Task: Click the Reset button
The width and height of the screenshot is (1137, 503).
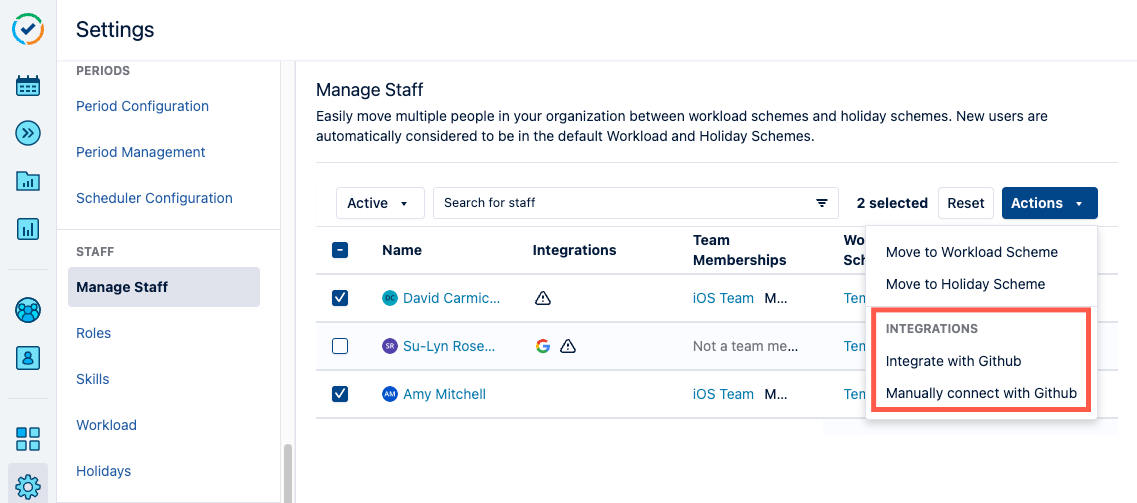Action: (x=965, y=203)
